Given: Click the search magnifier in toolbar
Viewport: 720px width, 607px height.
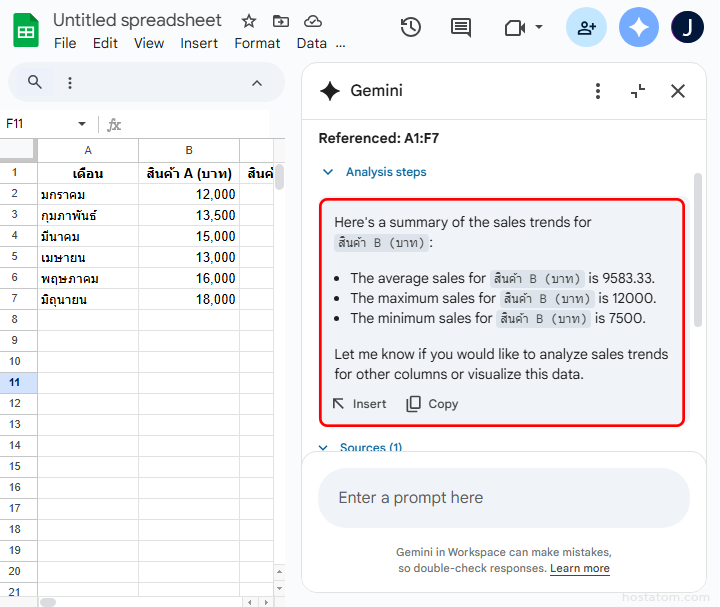Looking at the screenshot, I should pos(35,82).
